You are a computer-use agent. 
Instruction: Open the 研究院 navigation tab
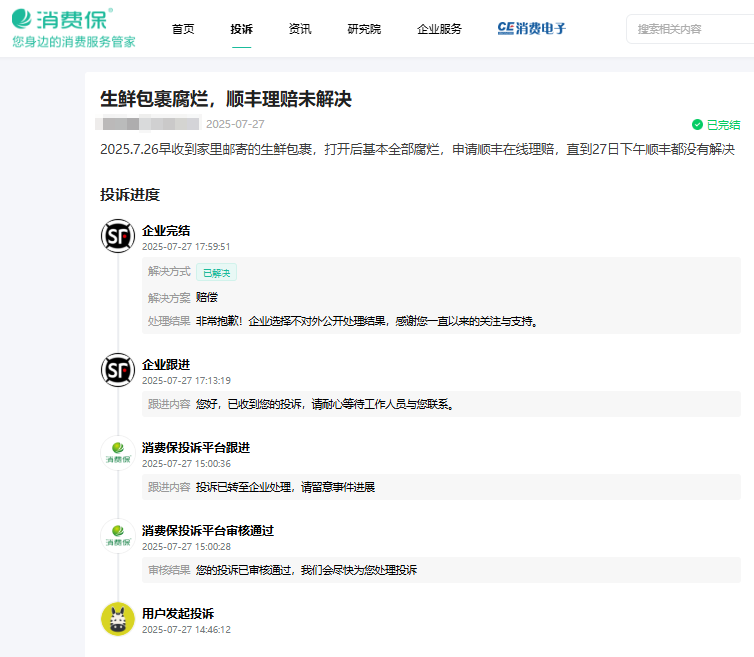pos(364,29)
